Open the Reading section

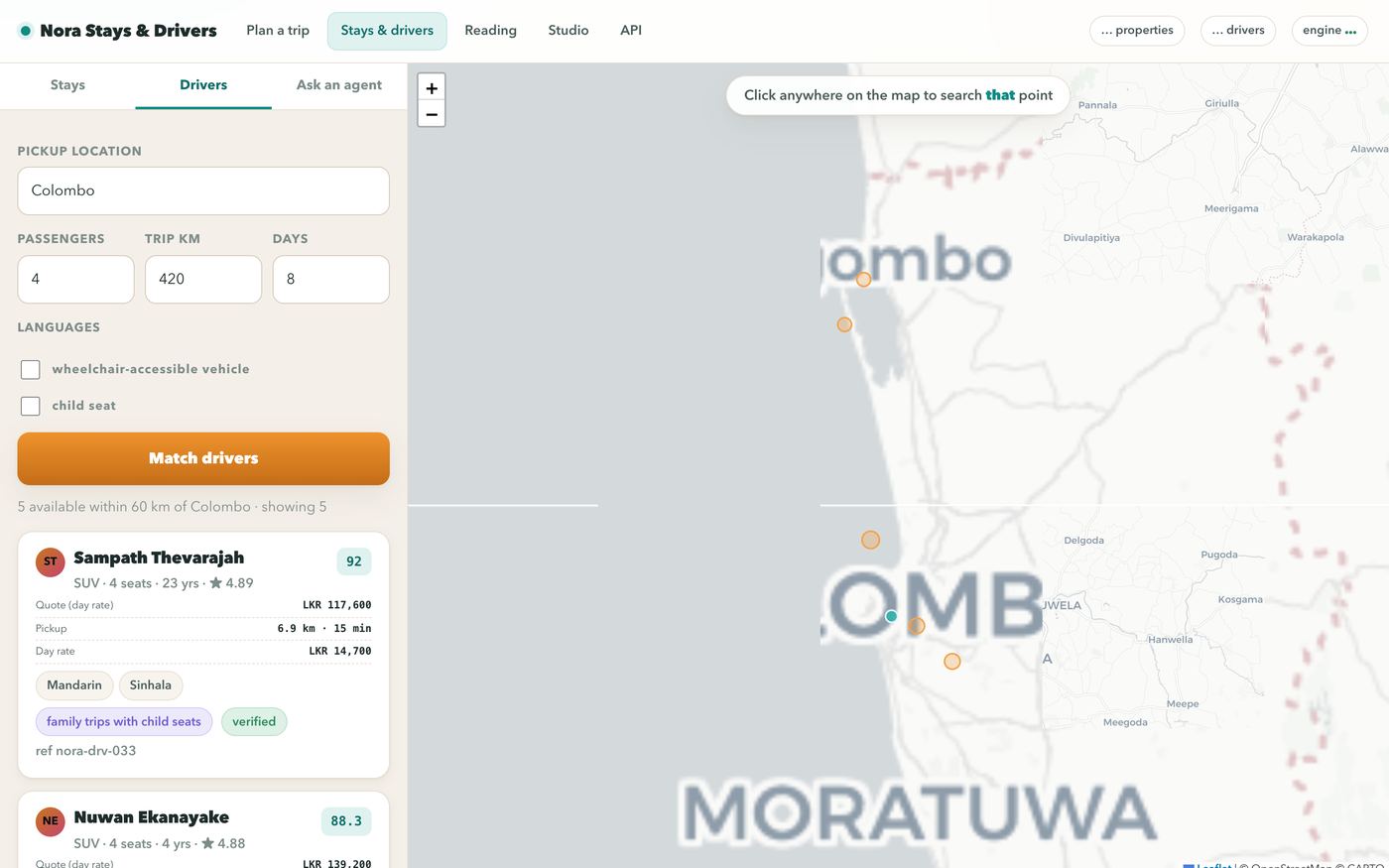(490, 31)
